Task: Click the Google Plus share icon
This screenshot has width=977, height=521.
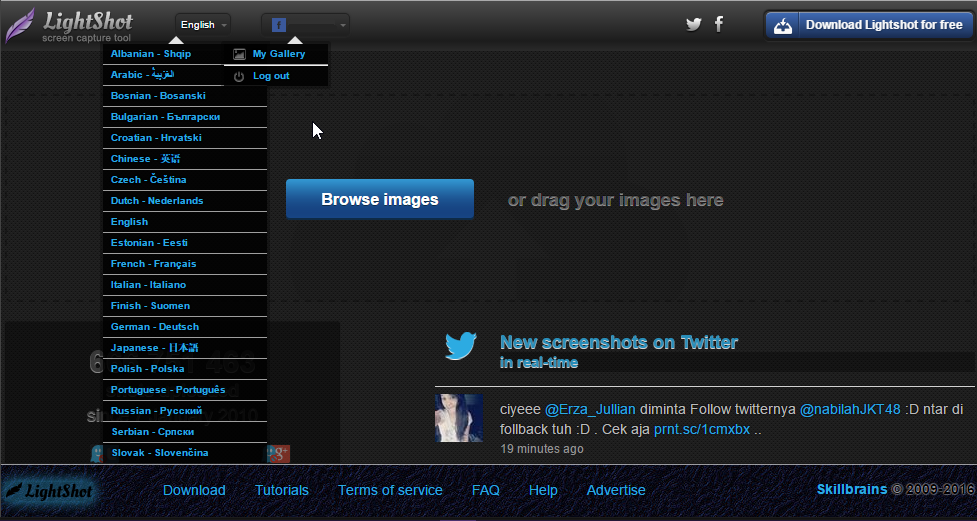Action: tap(279, 454)
